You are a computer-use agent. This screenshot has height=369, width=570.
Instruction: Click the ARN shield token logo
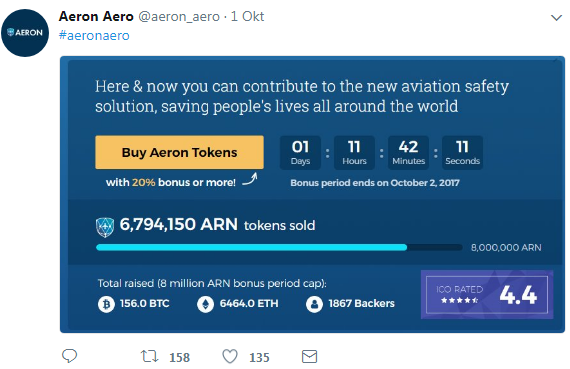coord(105,227)
